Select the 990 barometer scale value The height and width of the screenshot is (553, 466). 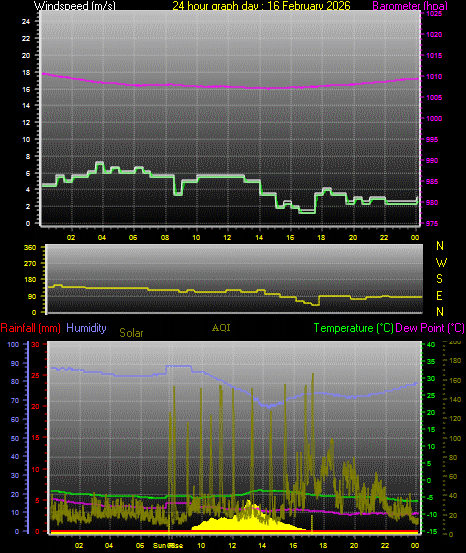[x=432, y=160]
